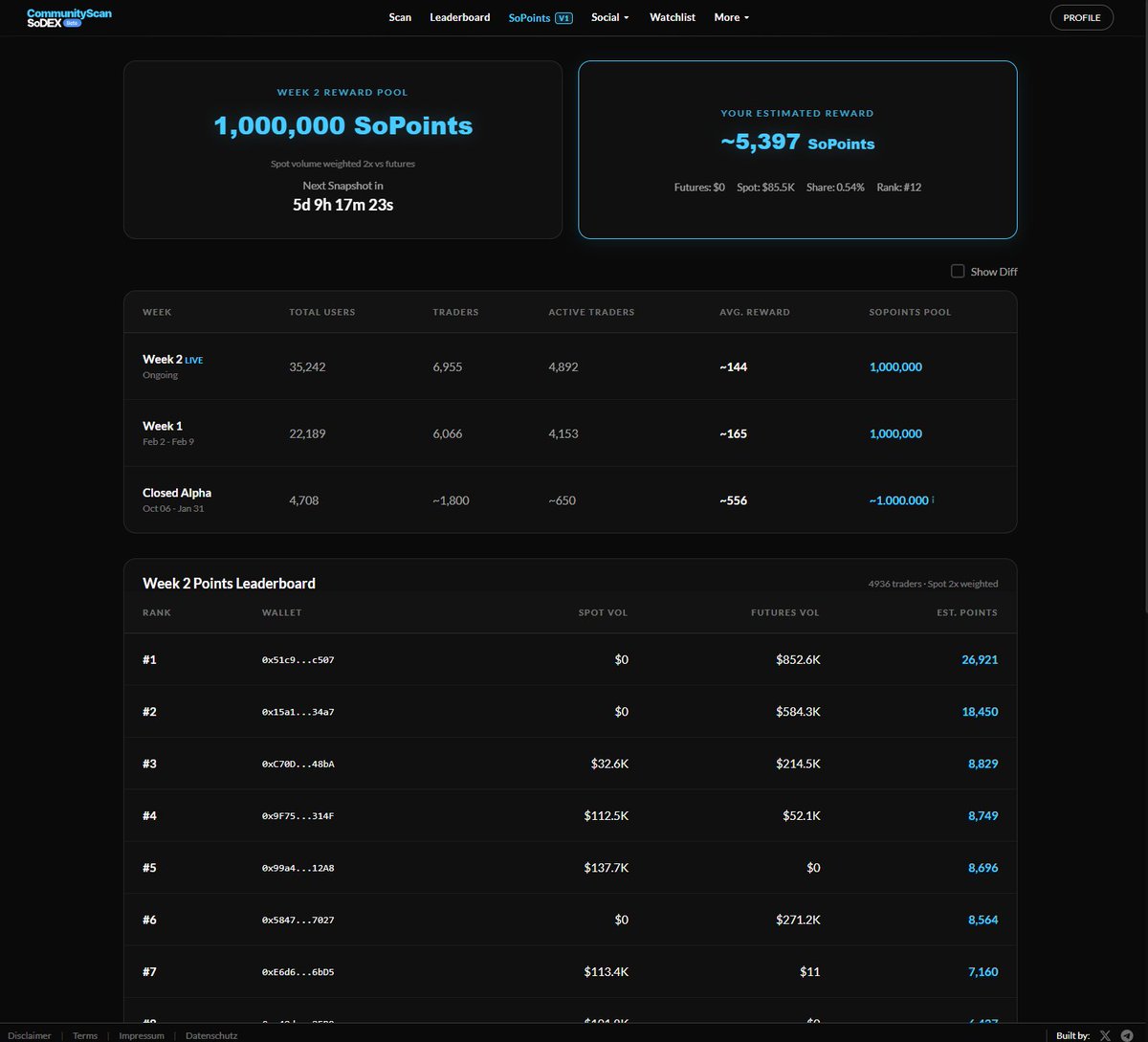Screen dimensions: 1148x1042
Task: Click the SPOT VOL column header
Action: pyautogui.click(x=603, y=612)
